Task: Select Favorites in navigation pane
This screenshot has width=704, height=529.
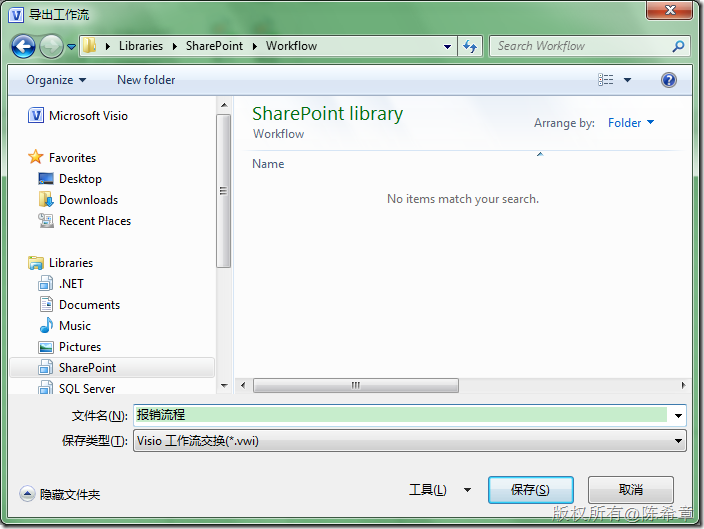Action: point(72,158)
